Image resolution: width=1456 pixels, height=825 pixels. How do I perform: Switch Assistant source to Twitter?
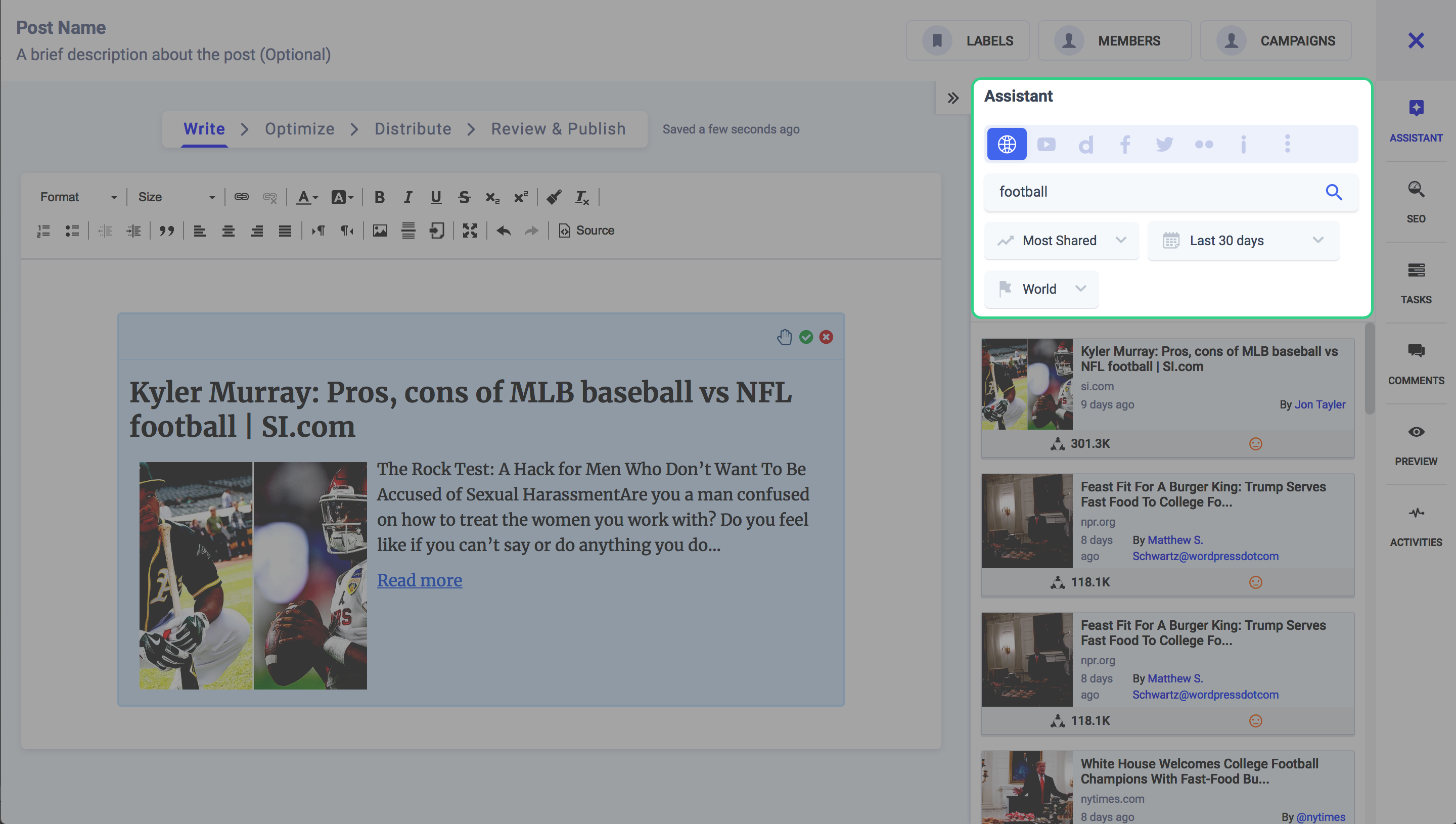[x=1164, y=144]
